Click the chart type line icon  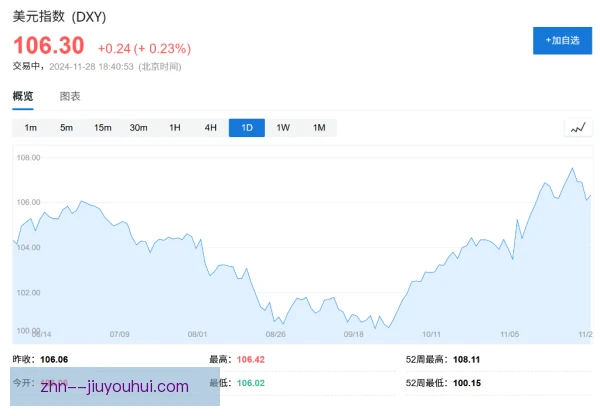(578, 128)
